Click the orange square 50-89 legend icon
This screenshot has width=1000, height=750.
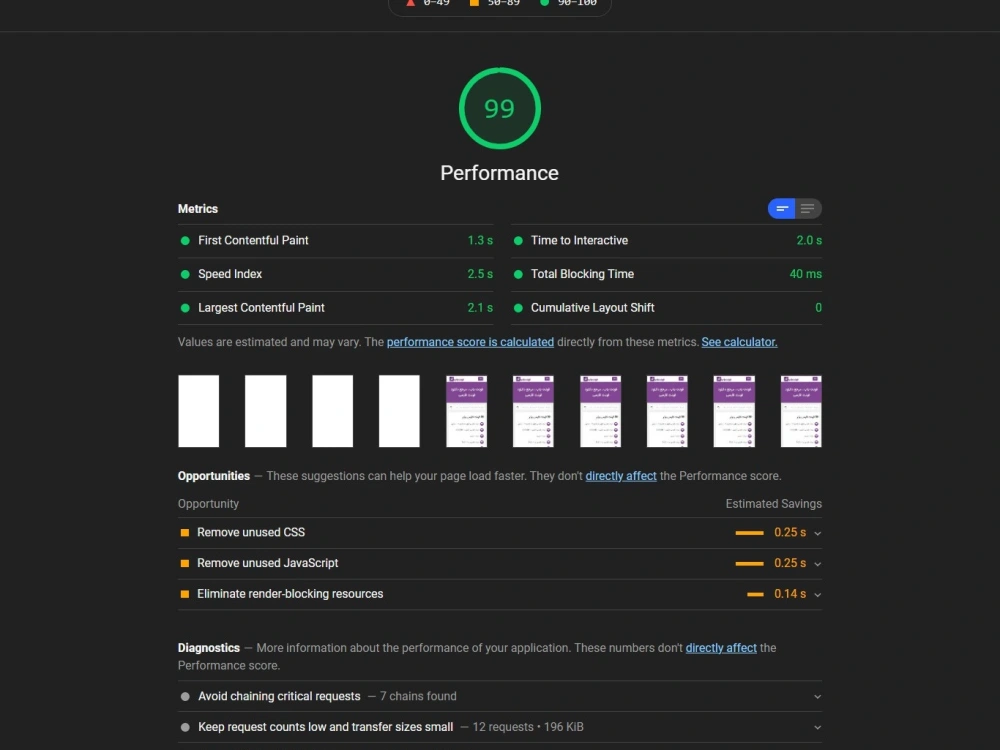click(474, 3)
